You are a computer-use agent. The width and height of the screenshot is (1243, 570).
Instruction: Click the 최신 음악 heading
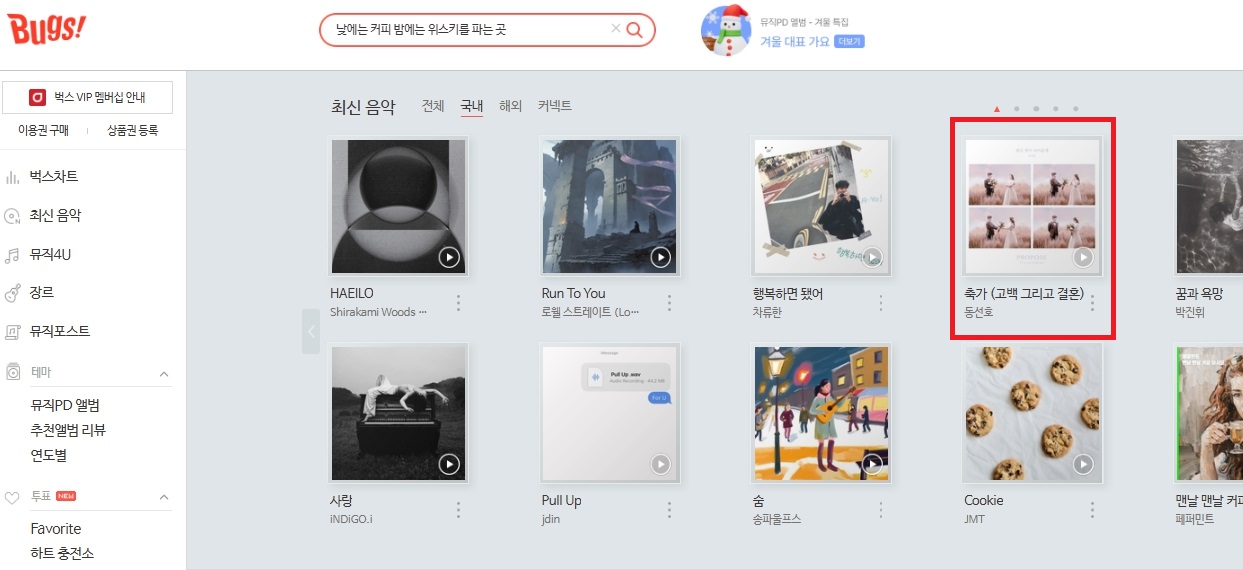coord(363,107)
